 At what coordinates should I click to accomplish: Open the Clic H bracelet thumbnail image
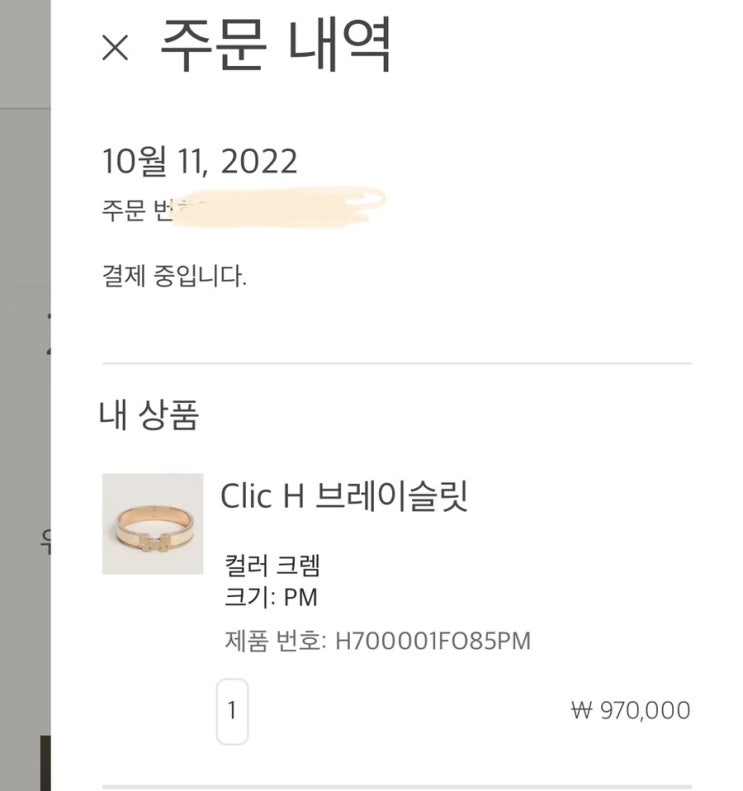tap(152, 523)
